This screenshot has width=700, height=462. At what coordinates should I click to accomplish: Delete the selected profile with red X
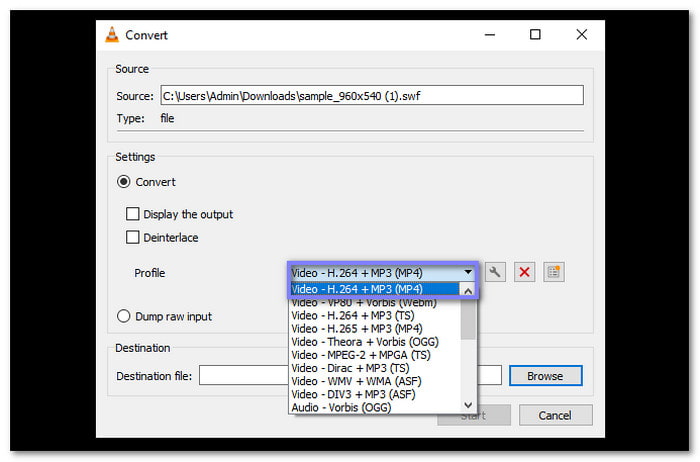coord(524,272)
